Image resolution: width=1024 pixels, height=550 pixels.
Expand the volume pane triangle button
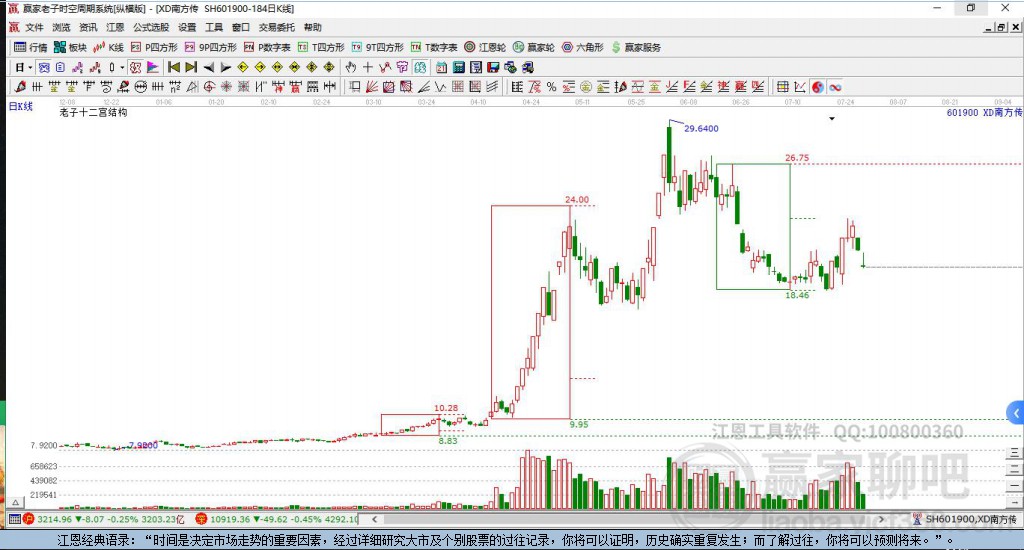pos(16,502)
